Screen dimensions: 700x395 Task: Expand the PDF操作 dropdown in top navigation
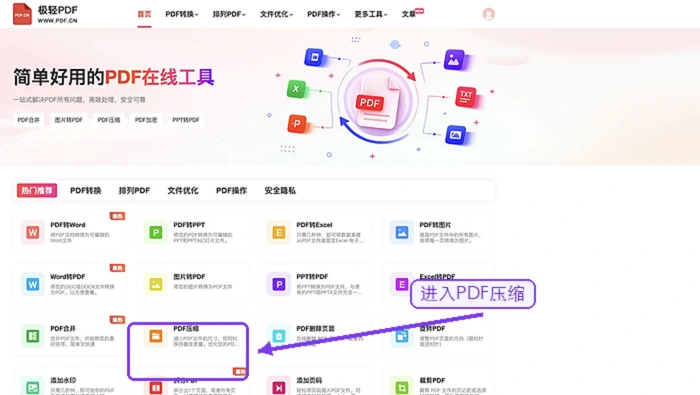tap(323, 14)
